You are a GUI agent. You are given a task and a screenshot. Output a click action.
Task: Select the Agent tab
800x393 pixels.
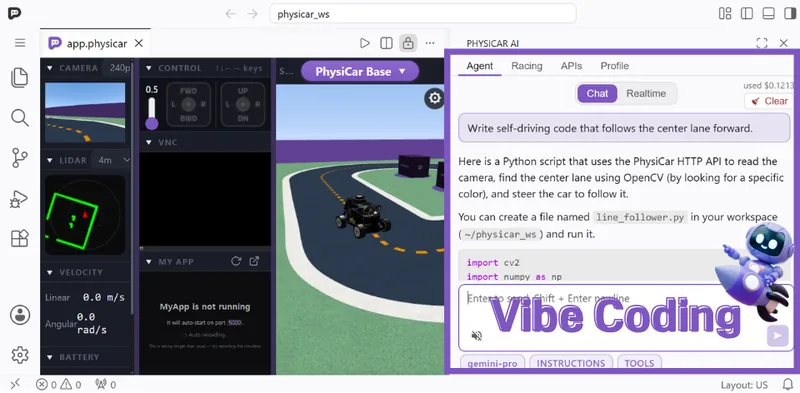point(480,66)
